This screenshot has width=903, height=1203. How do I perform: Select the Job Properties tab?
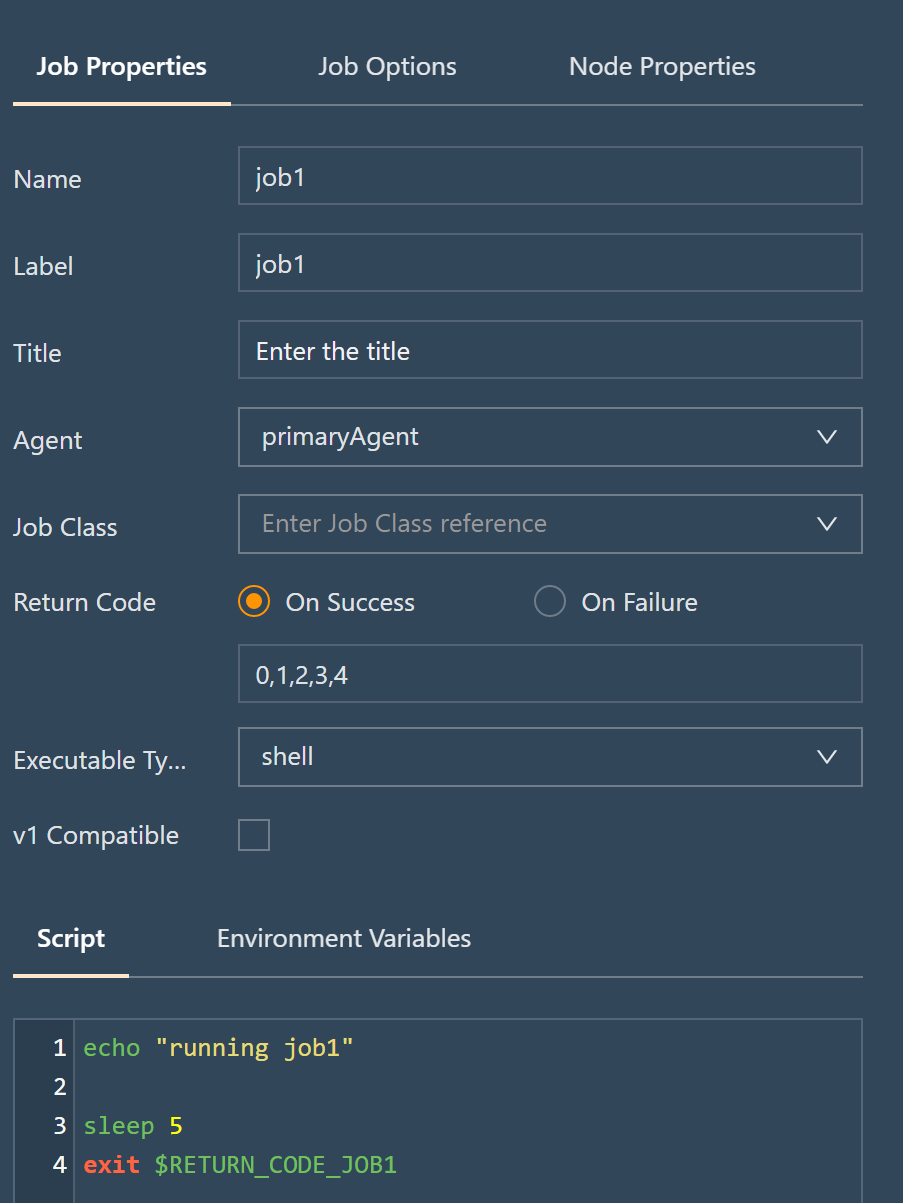122,67
